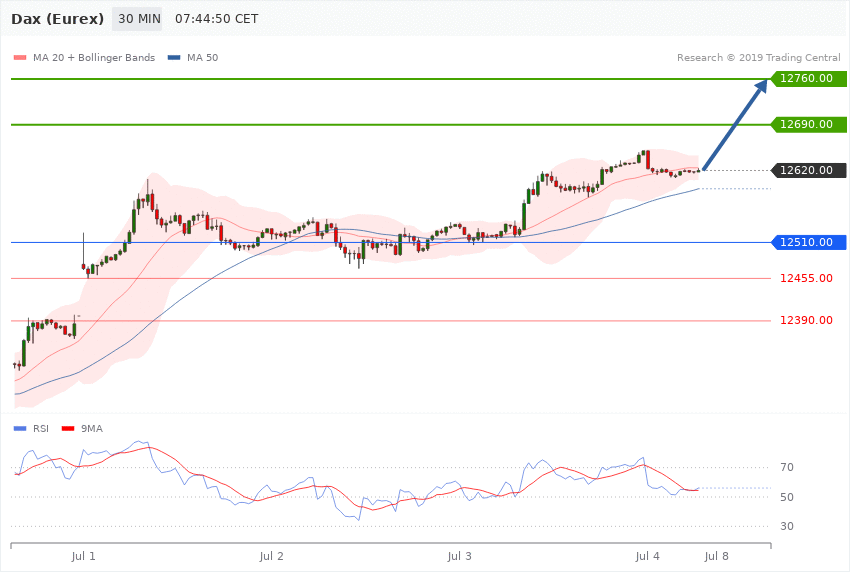Click the RSI 70 level label
The image size is (850, 576).
point(787,467)
